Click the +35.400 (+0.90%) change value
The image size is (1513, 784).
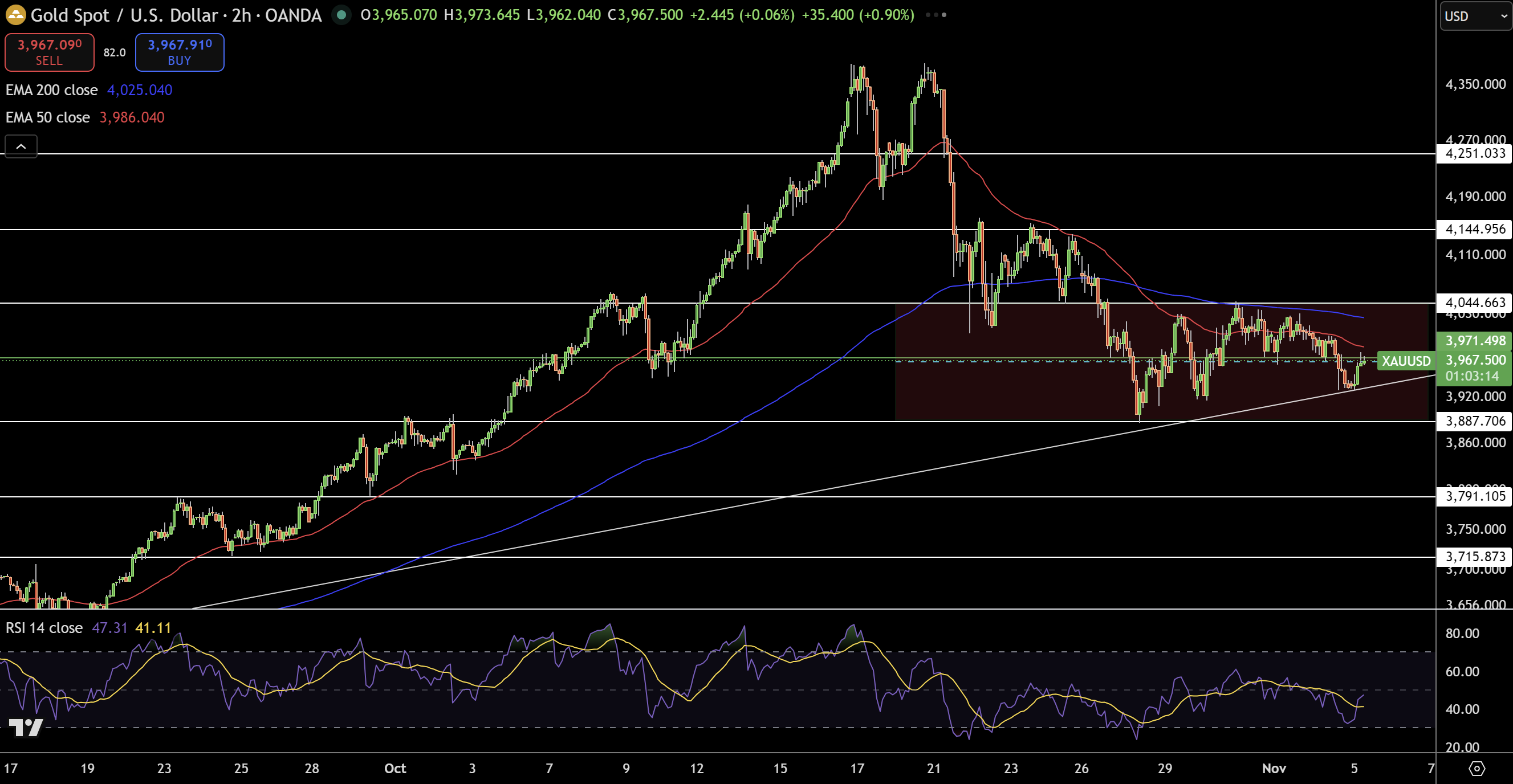(858, 15)
